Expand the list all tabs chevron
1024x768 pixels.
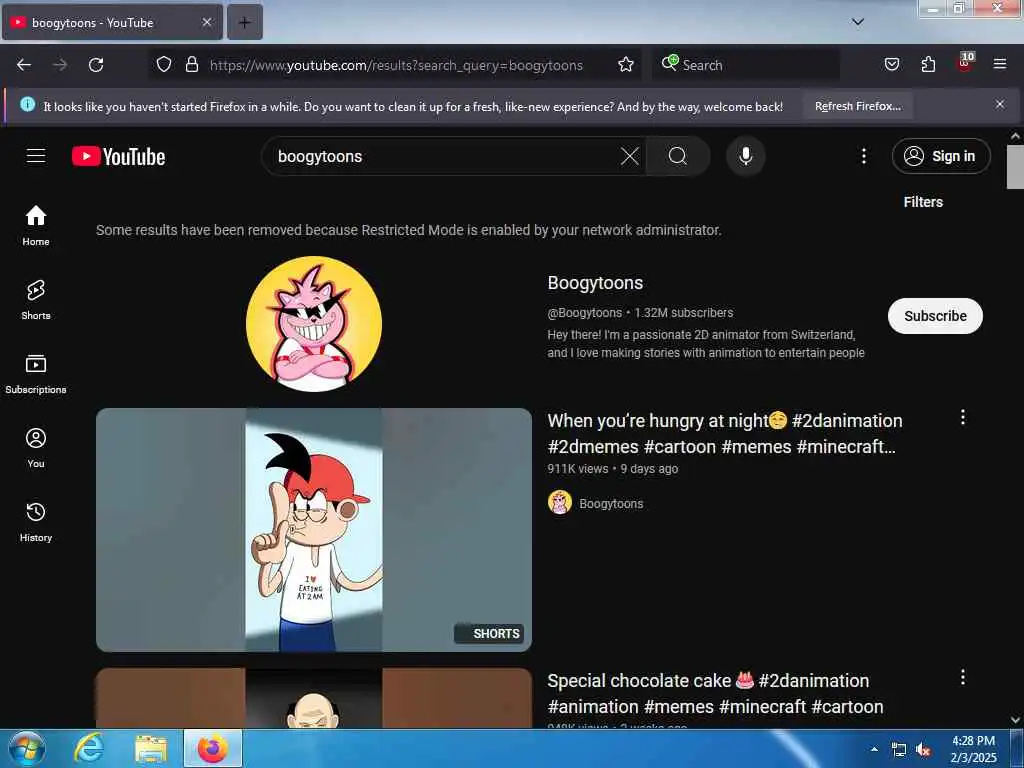(858, 22)
